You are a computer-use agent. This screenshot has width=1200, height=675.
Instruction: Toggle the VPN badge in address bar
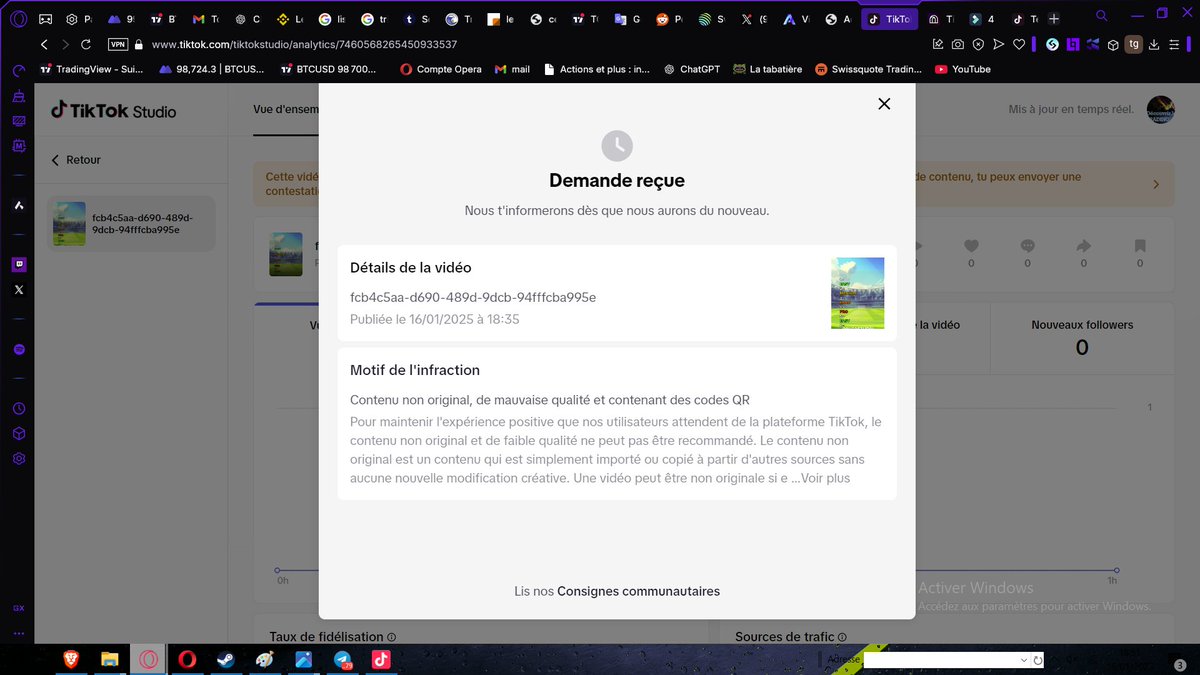pos(117,45)
